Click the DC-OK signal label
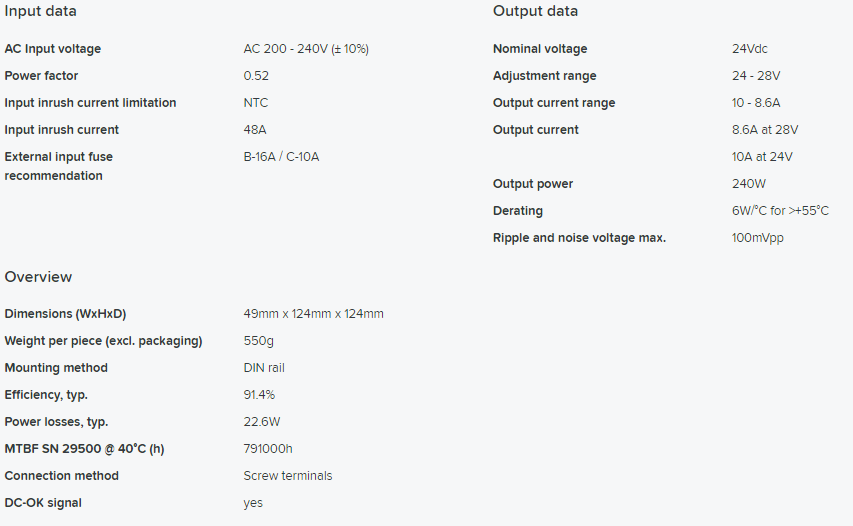Screen dimensions: 853x526 [43, 503]
